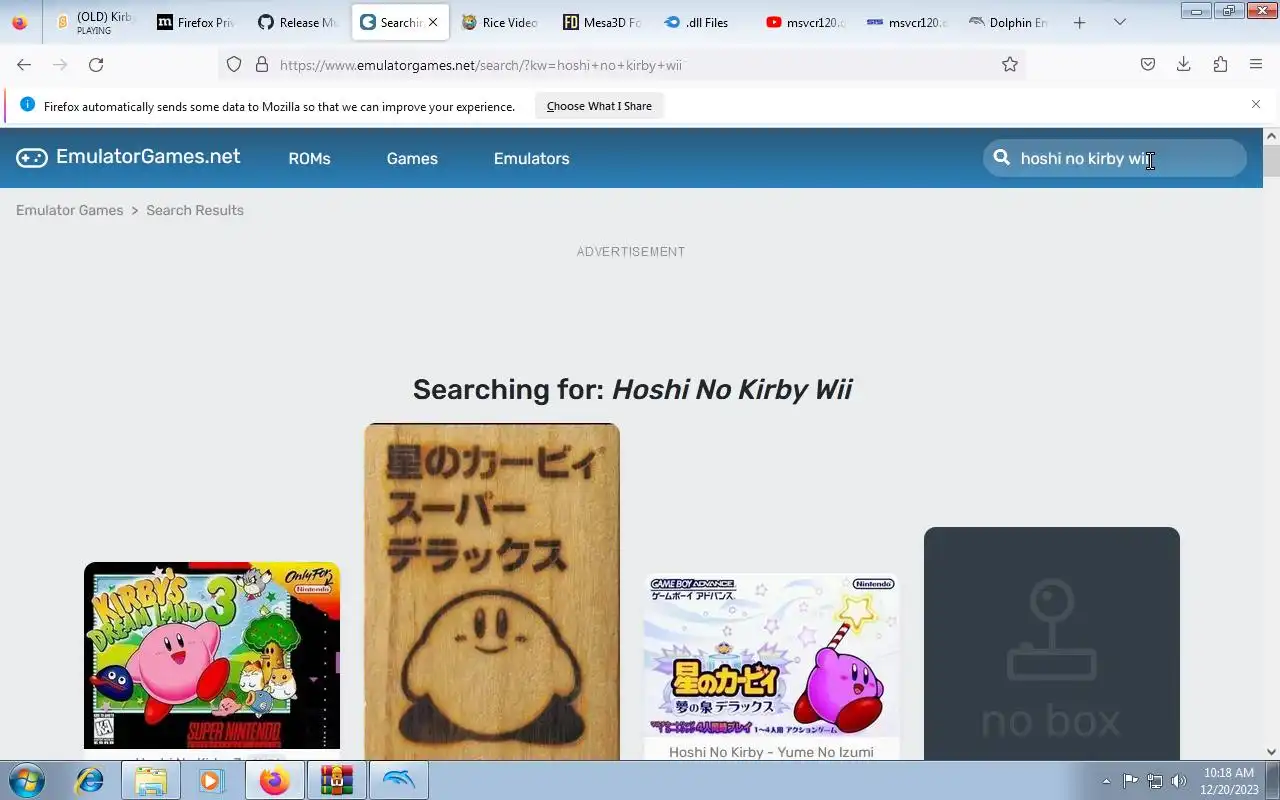Switch to the YouTube msvcr120 tab

(x=806, y=22)
